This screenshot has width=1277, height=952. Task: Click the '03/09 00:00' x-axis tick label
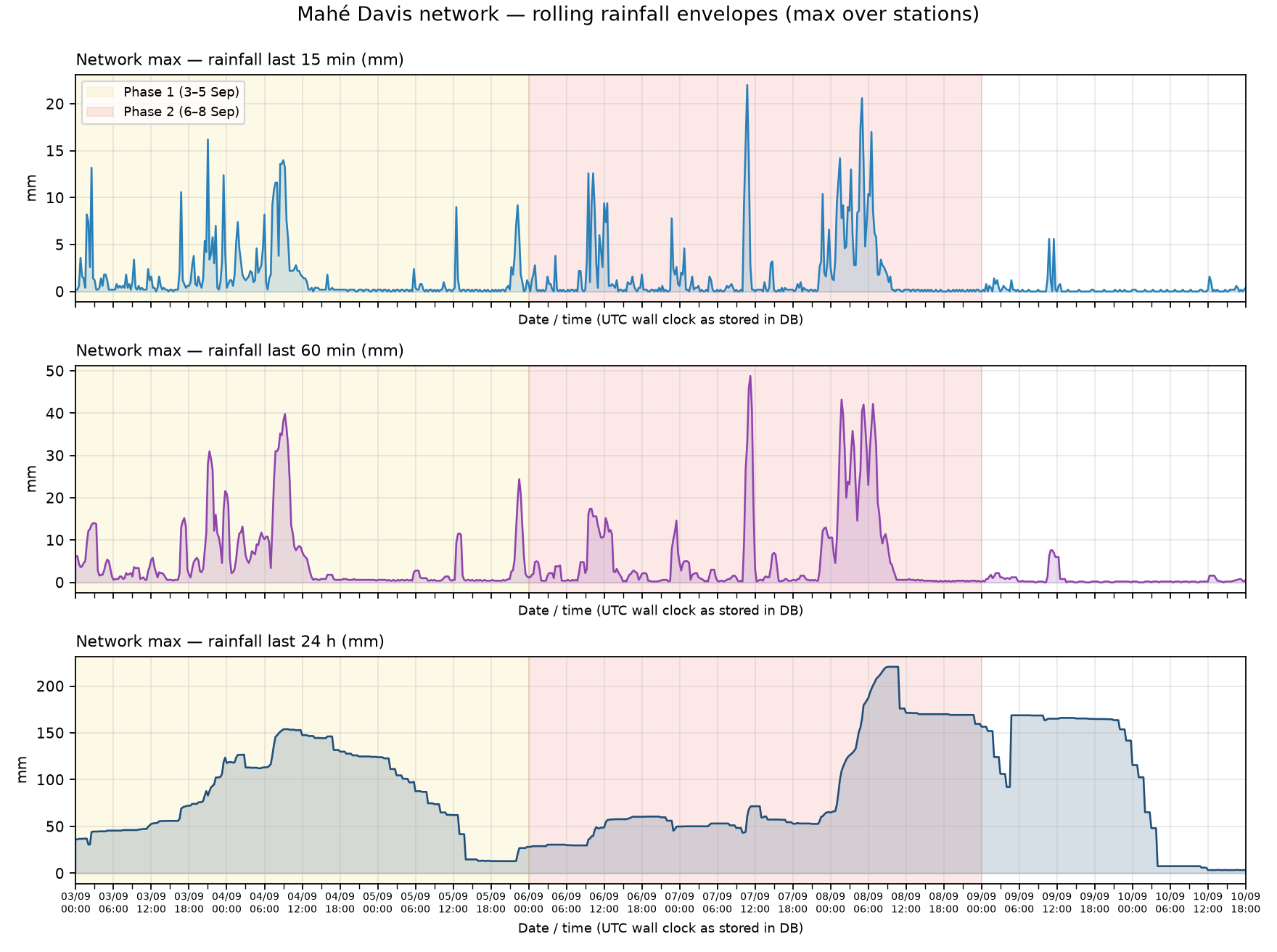tap(75, 903)
